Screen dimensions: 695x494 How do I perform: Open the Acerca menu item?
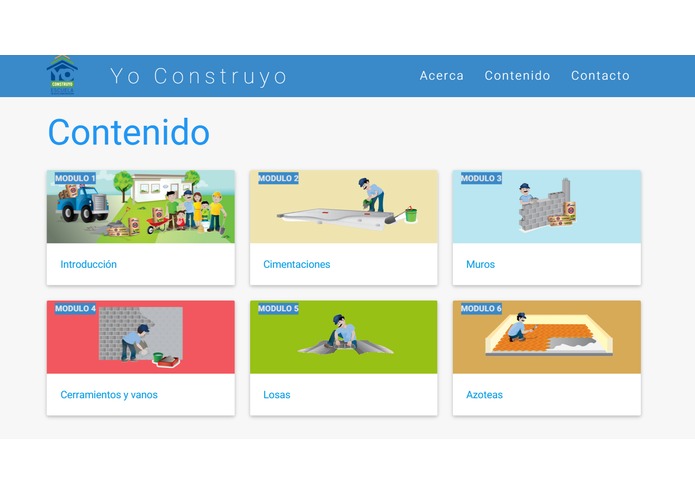tap(441, 76)
